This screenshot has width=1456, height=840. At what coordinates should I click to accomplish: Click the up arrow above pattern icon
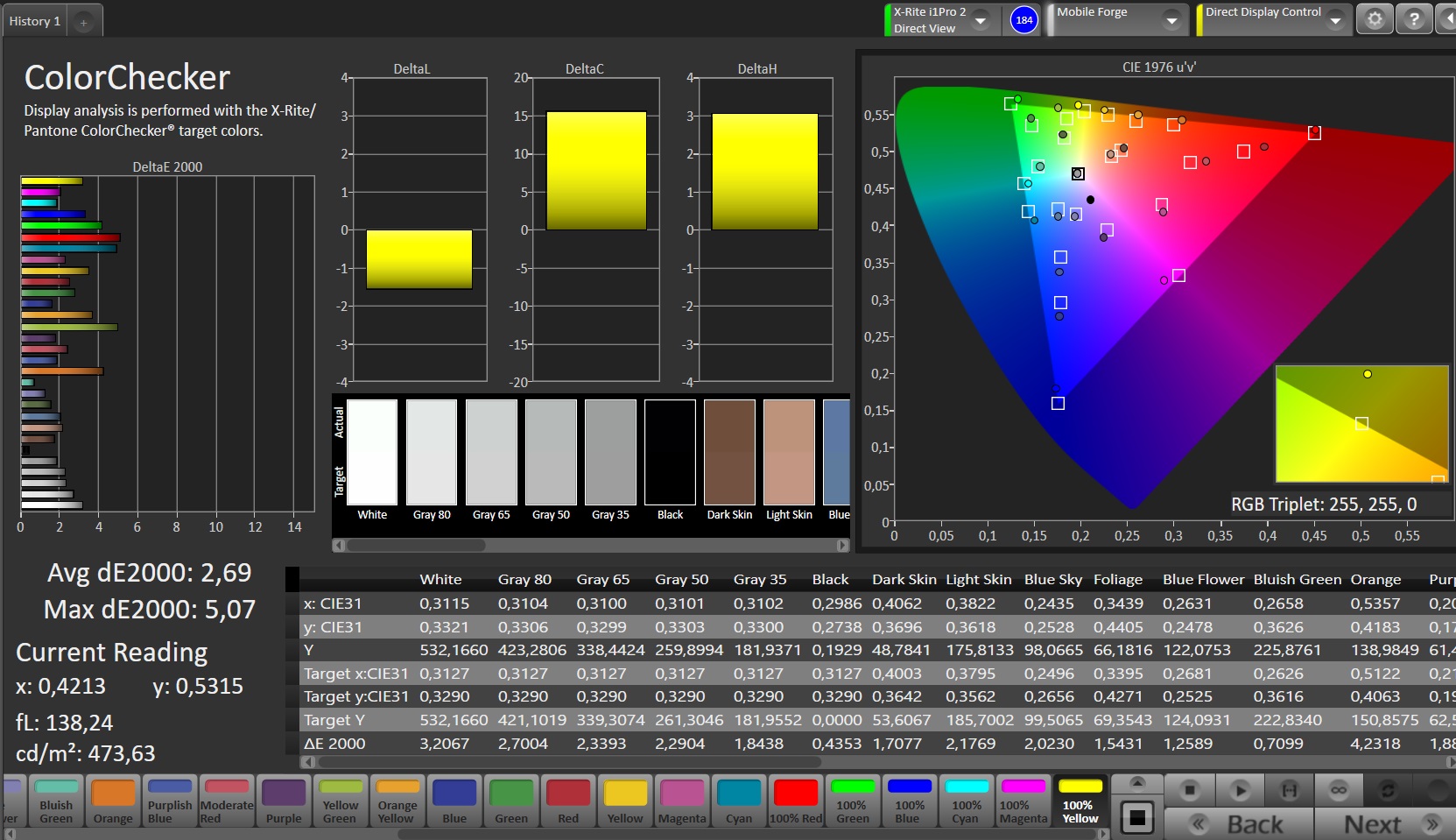pyautogui.click(x=1137, y=782)
